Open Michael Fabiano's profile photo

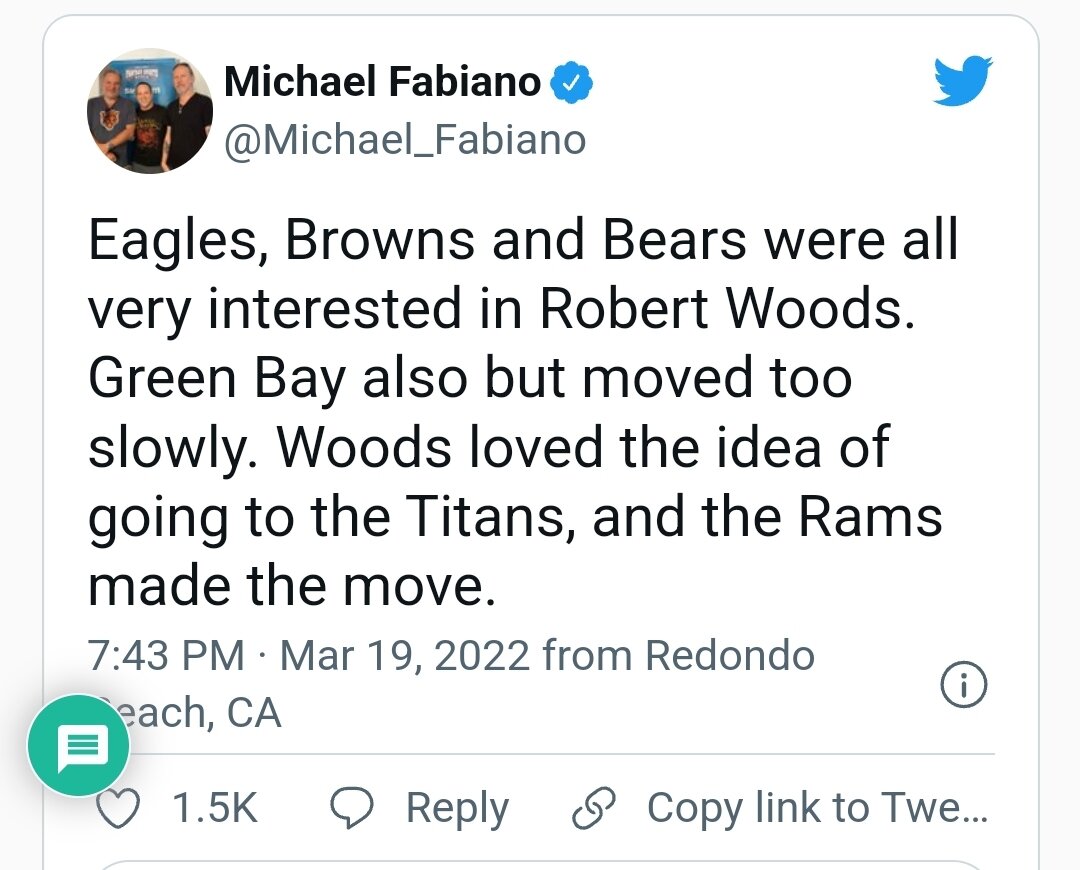[150, 111]
